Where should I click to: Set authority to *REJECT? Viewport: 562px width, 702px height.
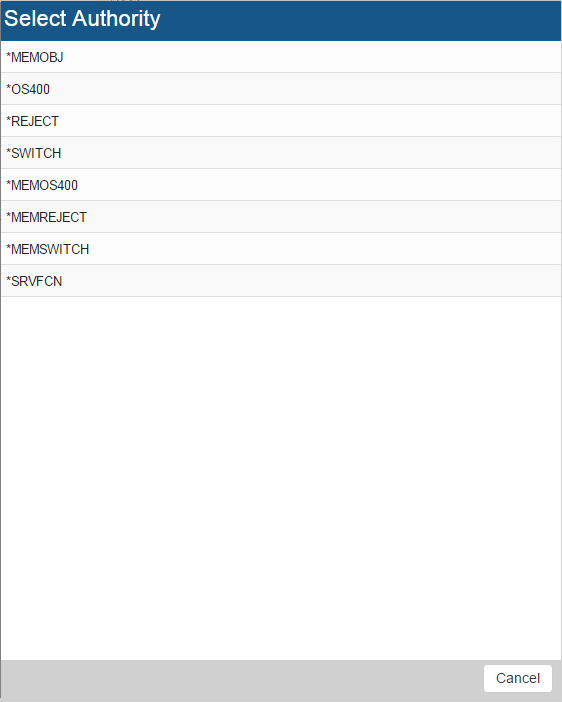point(281,121)
